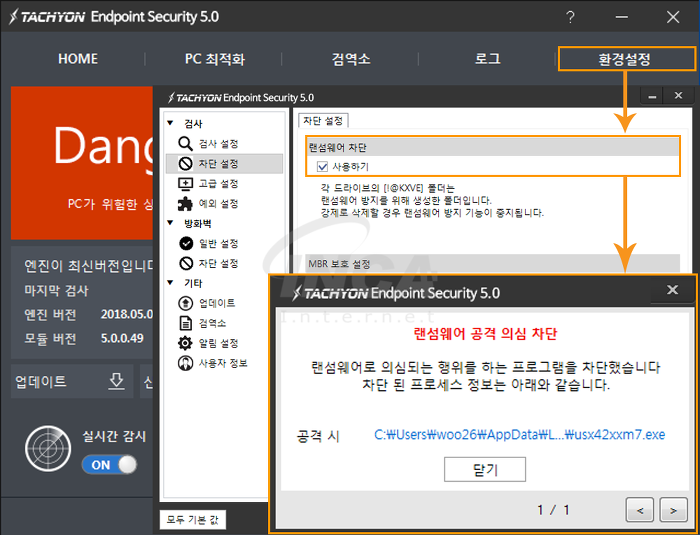The width and height of the screenshot is (700, 535).
Task: Click the download icon on 업데이트 button
Action: click(x=117, y=382)
